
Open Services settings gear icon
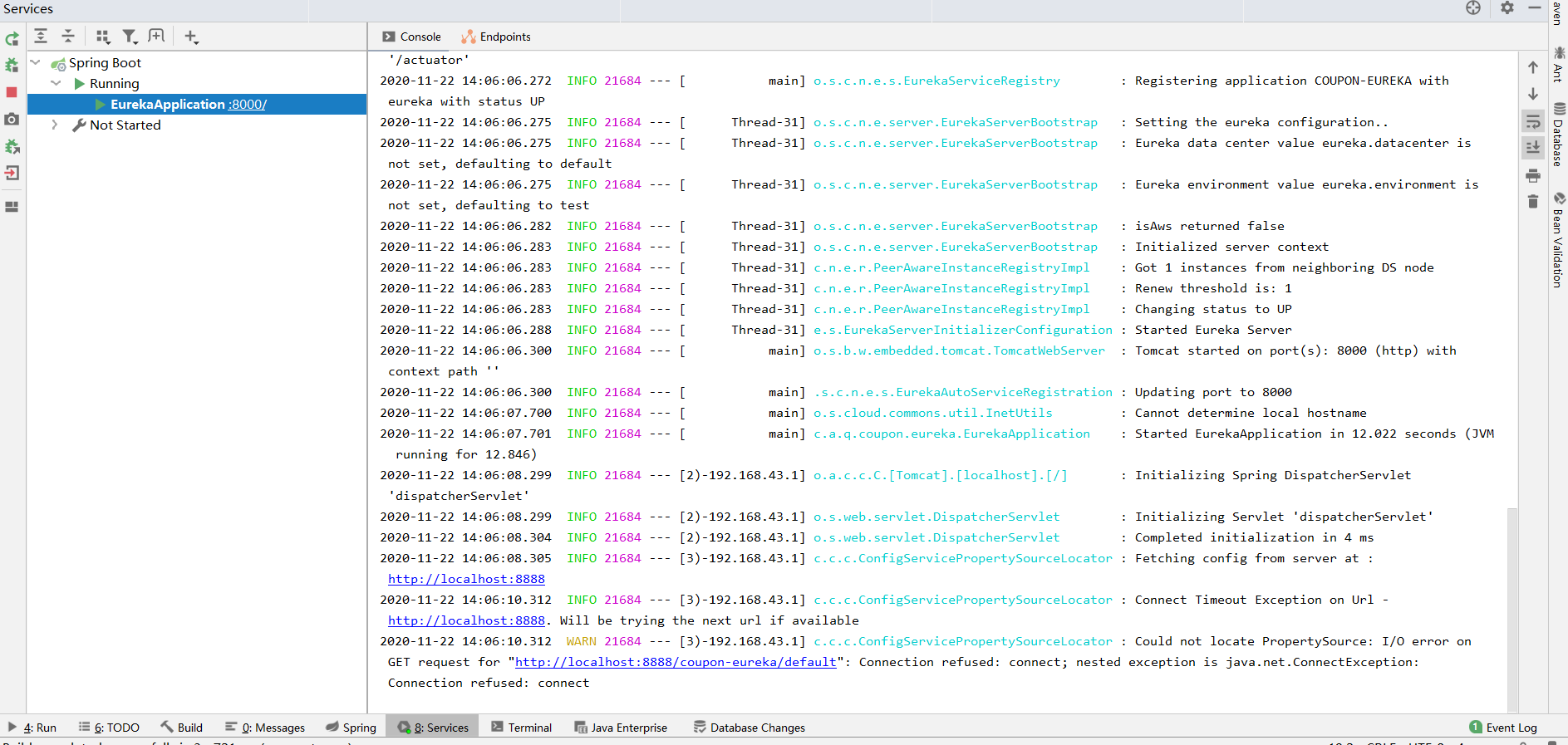click(1507, 8)
